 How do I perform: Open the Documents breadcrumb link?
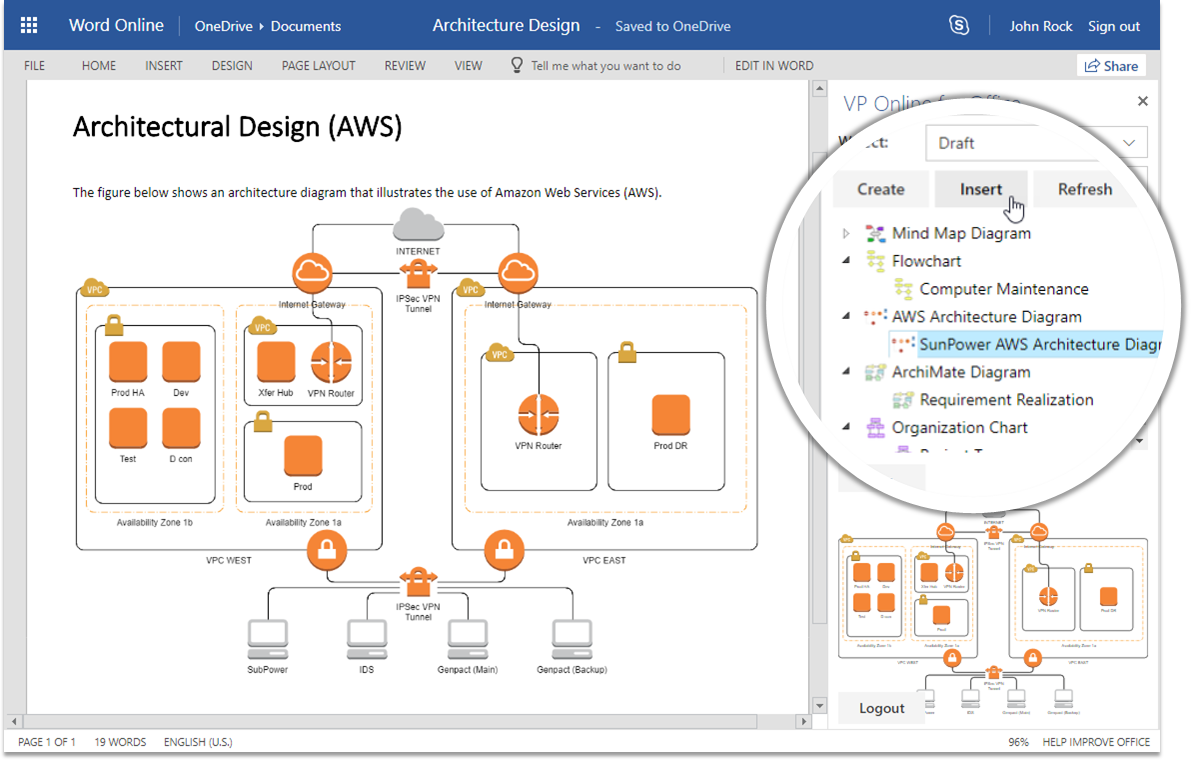305,26
